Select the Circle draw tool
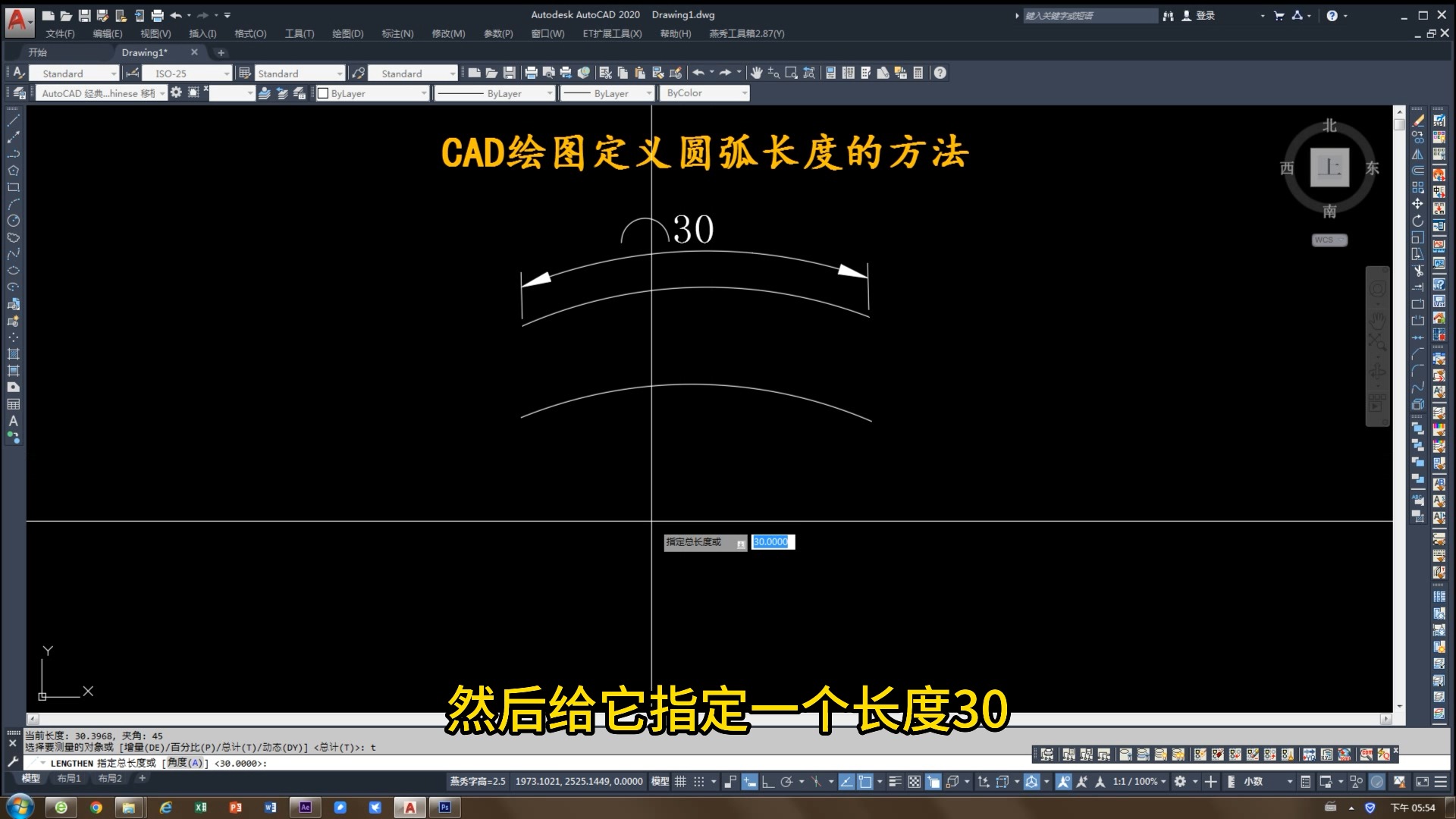 [13, 221]
